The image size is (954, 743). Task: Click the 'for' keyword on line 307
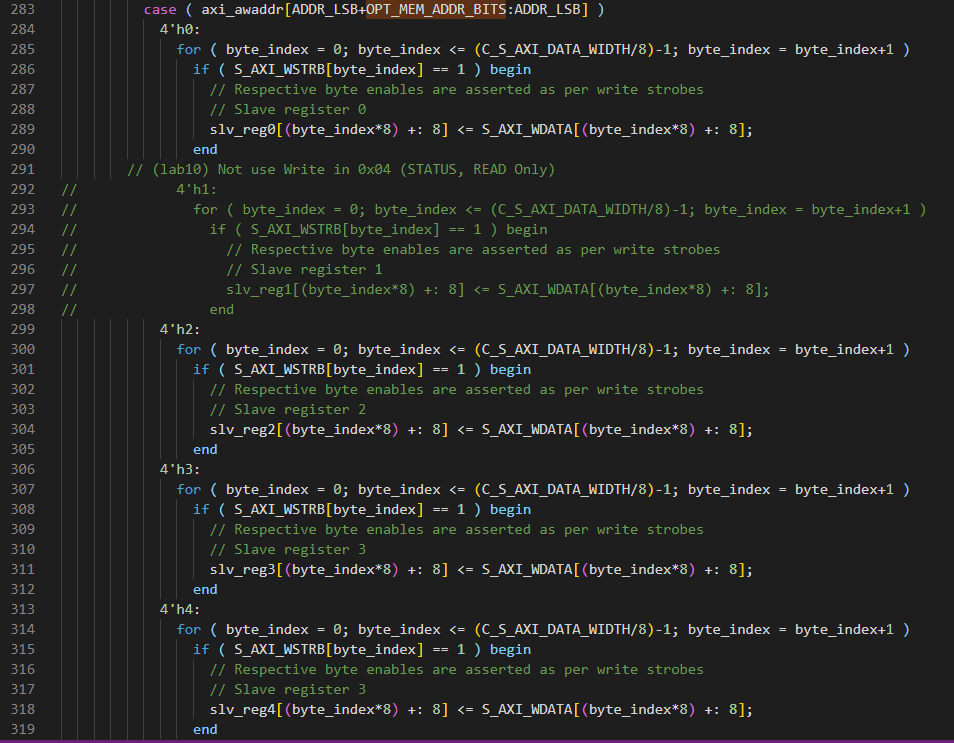189,489
